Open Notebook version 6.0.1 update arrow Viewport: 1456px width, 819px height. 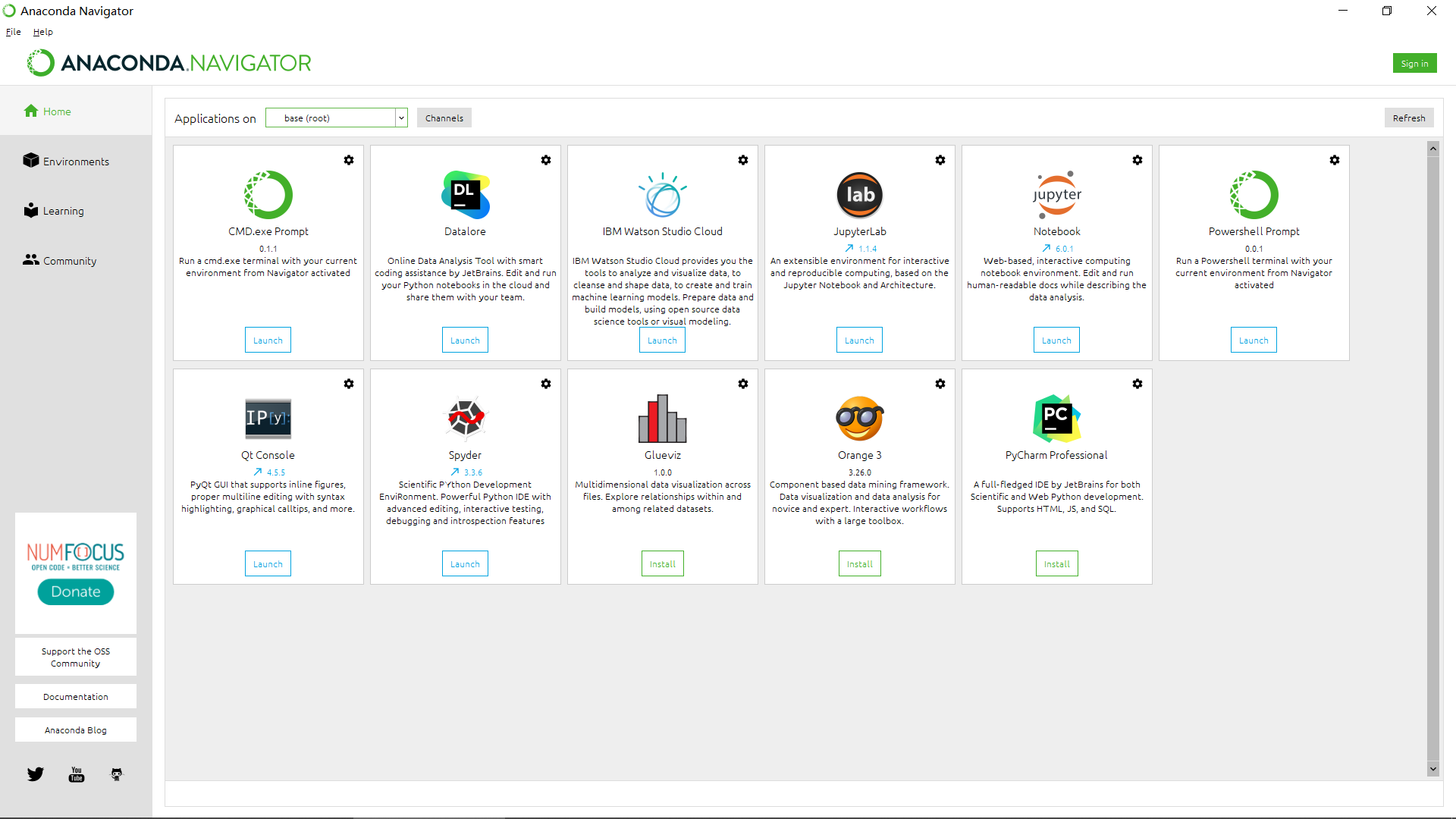(x=1046, y=249)
